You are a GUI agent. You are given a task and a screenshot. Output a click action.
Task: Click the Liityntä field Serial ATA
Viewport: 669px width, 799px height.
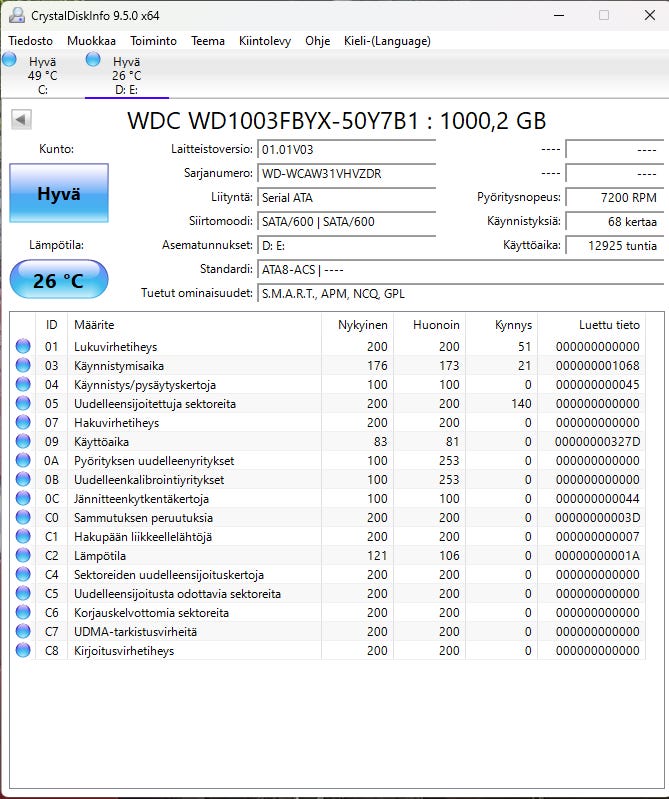tap(346, 198)
